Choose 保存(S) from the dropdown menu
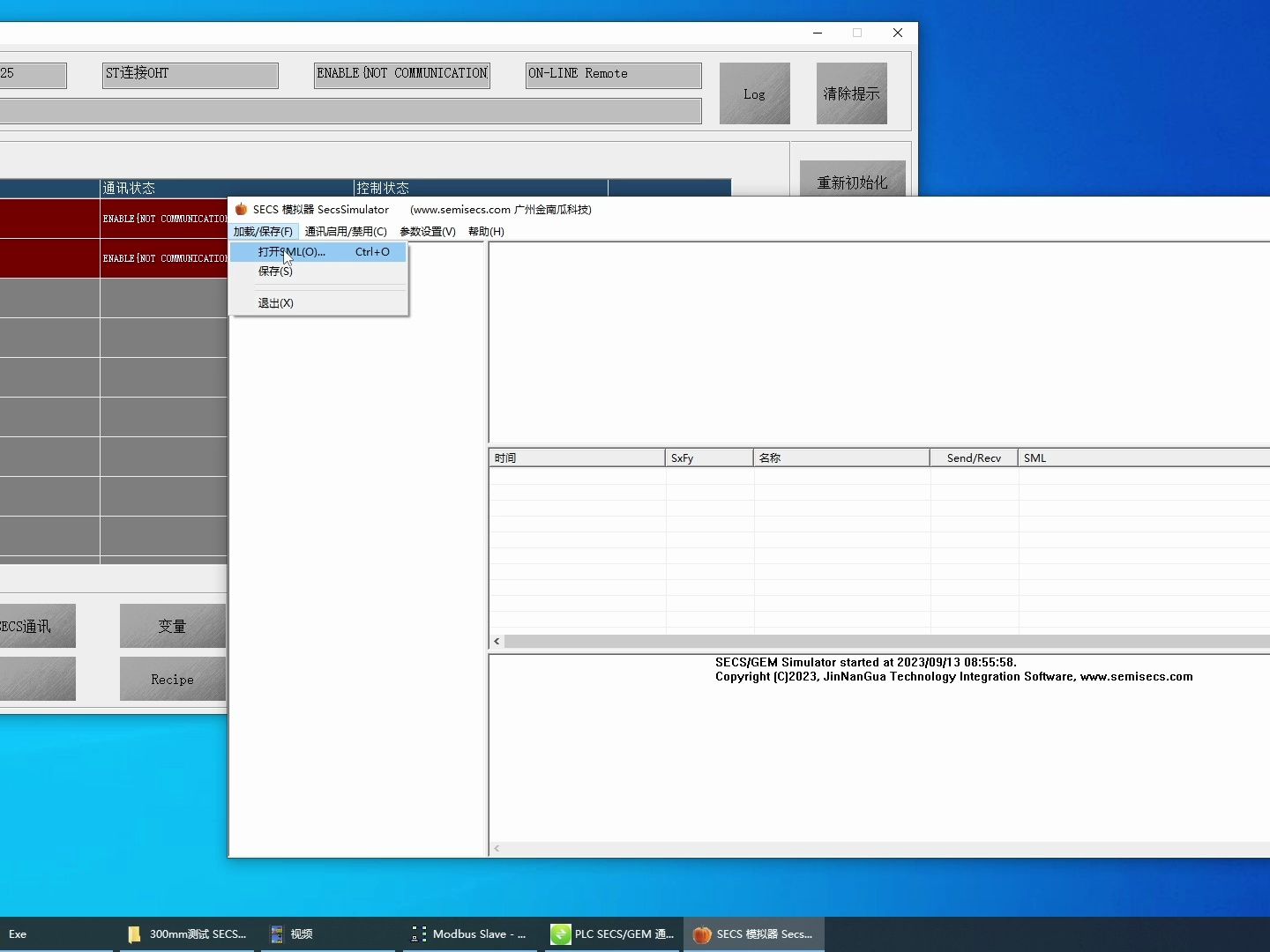 (318, 271)
